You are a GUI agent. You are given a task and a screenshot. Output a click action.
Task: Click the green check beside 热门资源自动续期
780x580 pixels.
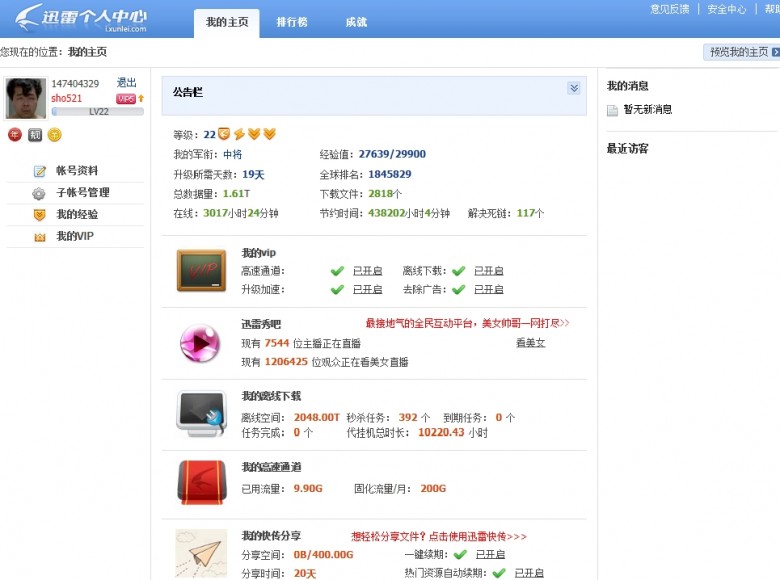tap(499, 574)
